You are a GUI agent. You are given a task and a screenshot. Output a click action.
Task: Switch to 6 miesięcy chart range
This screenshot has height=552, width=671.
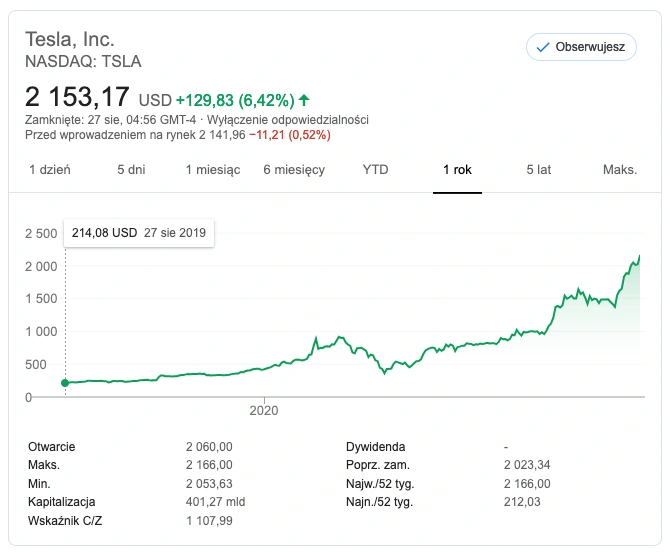point(294,170)
